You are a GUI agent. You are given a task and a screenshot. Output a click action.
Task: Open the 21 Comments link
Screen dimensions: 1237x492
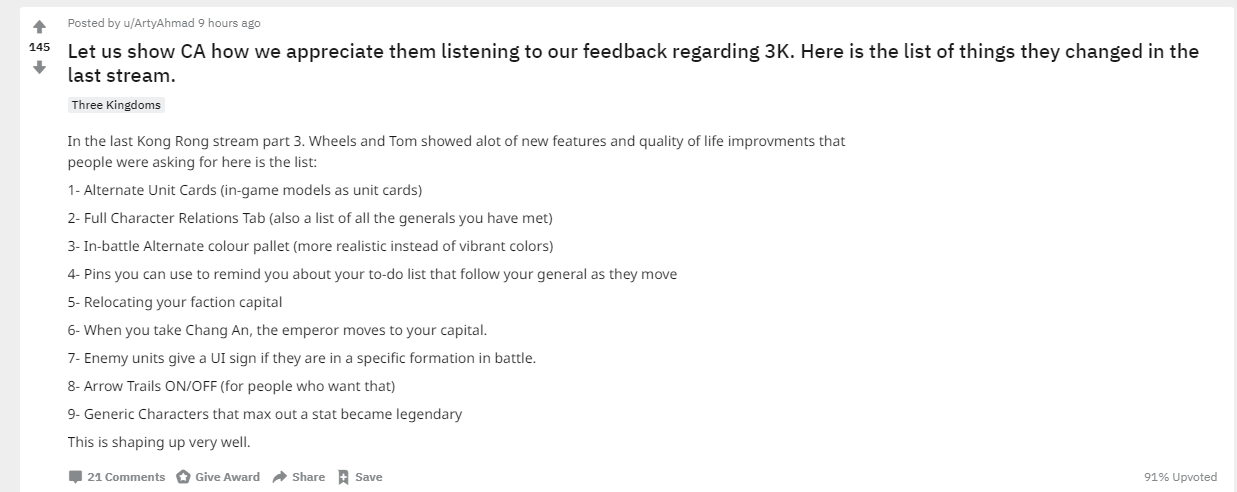point(126,477)
